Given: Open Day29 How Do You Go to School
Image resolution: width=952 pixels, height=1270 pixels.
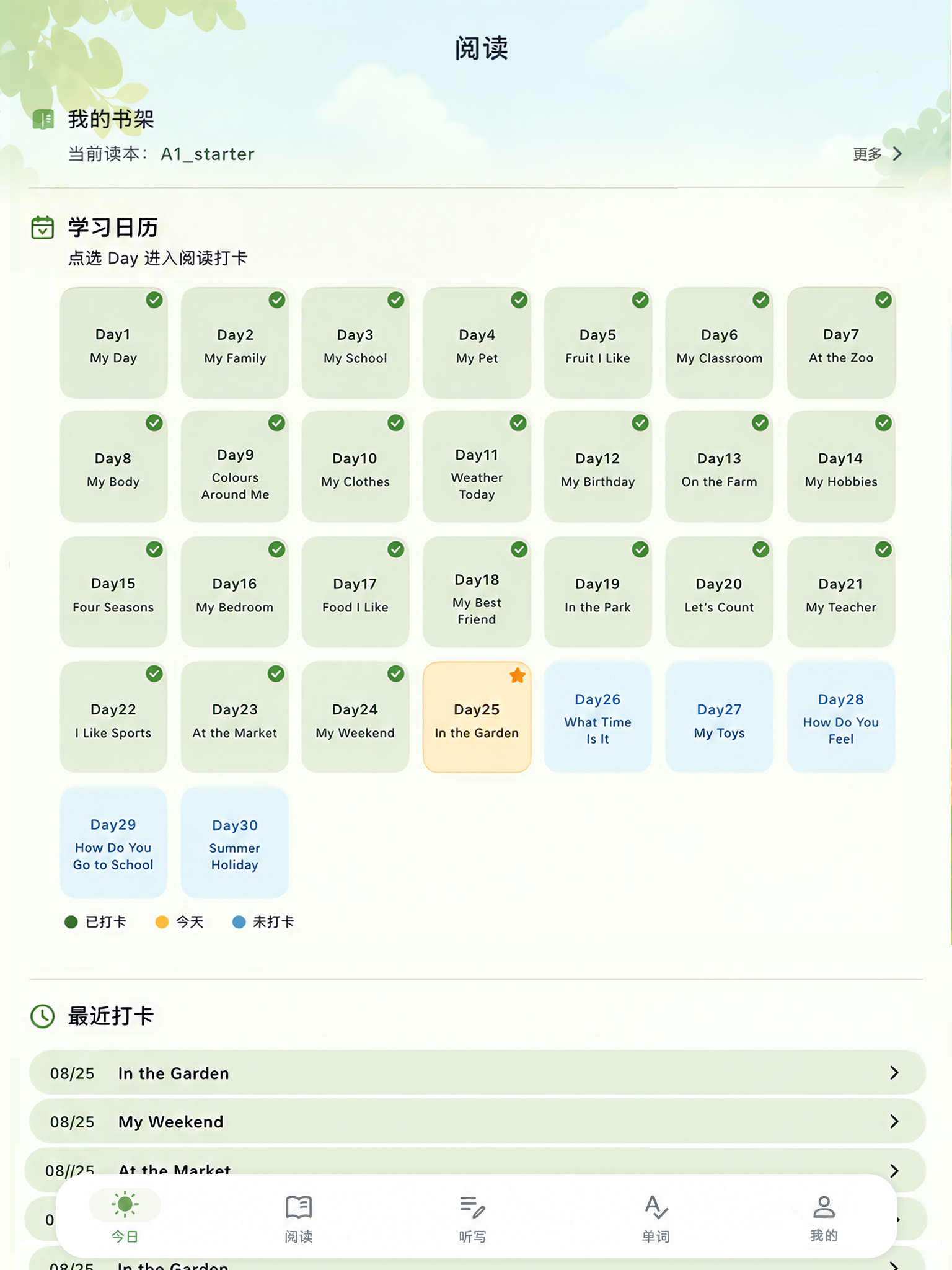Looking at the screenshot, I should tap(113, 843).
